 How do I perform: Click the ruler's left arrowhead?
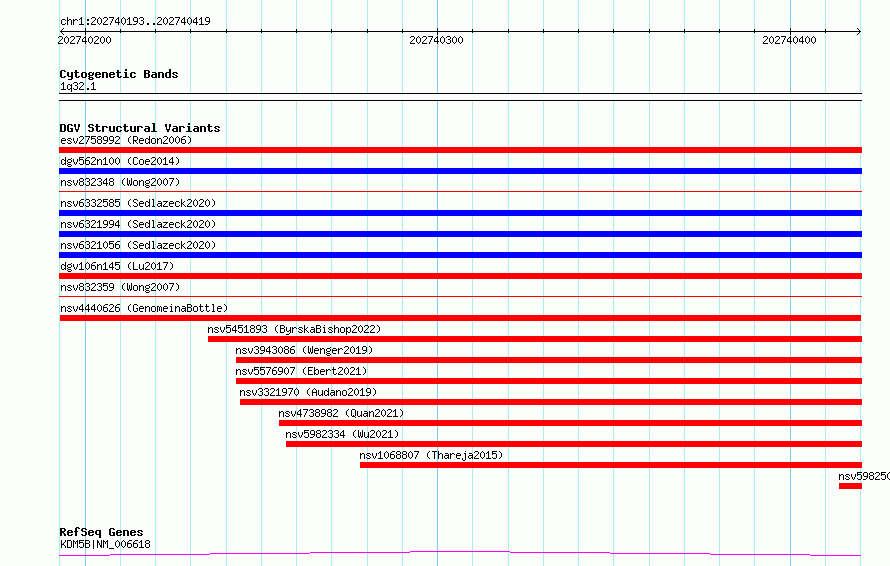tap(62, 31)
